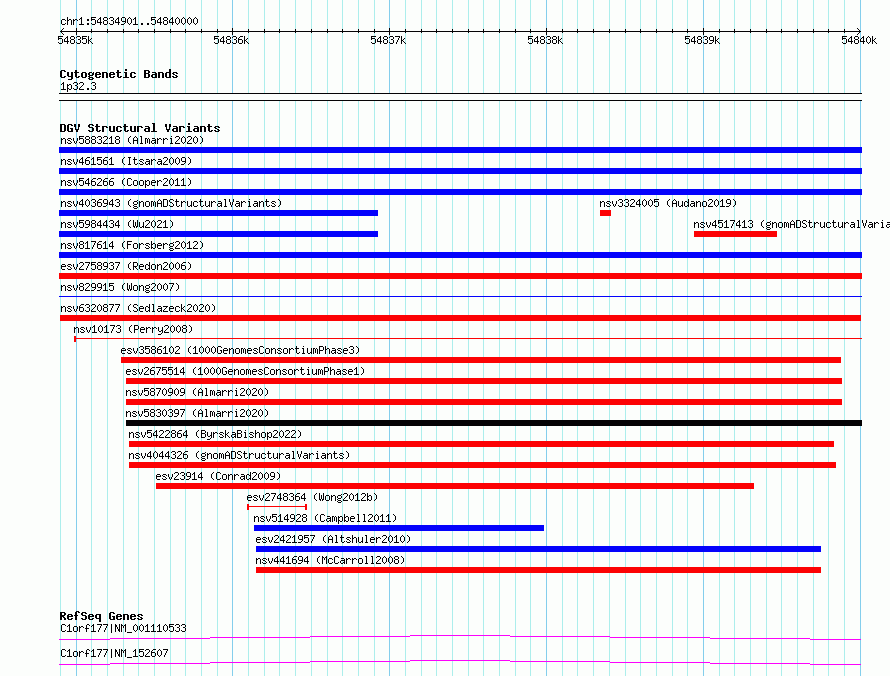Click the red bar under nsv4517413
The width and height of the screenshot is (890, 676).
[x=735, y=234]
